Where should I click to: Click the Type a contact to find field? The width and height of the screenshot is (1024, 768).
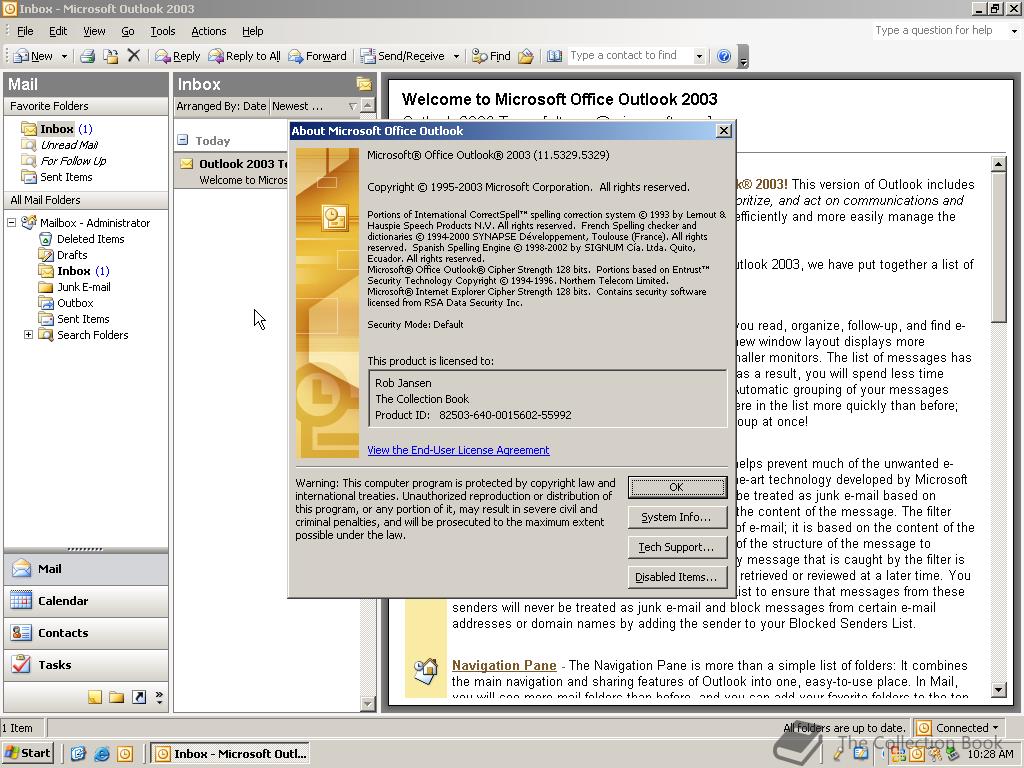(x=630, y=56)
